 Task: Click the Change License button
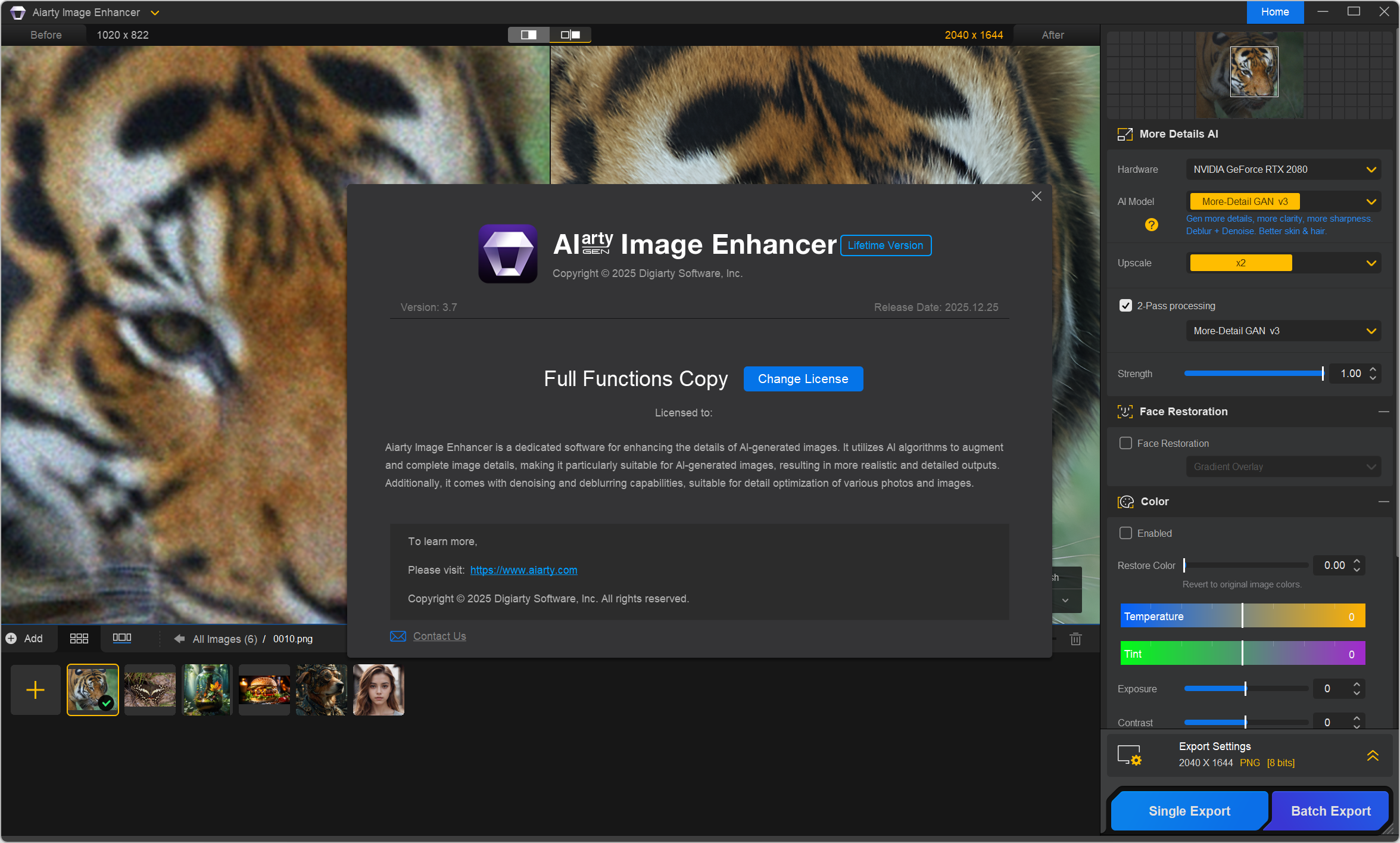(803, 379)
